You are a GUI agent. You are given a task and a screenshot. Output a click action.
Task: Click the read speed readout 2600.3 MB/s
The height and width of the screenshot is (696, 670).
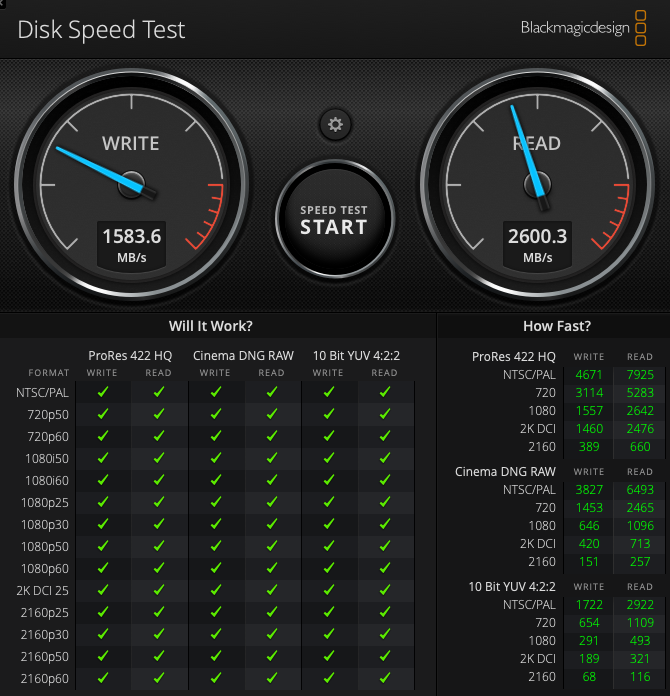pos(537,245)
